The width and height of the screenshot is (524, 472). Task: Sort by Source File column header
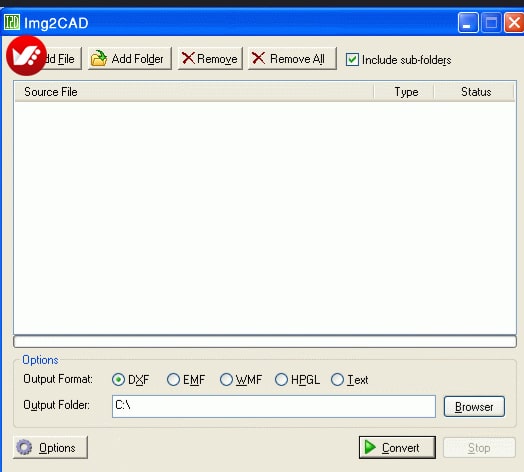click(x=194, y=92)
